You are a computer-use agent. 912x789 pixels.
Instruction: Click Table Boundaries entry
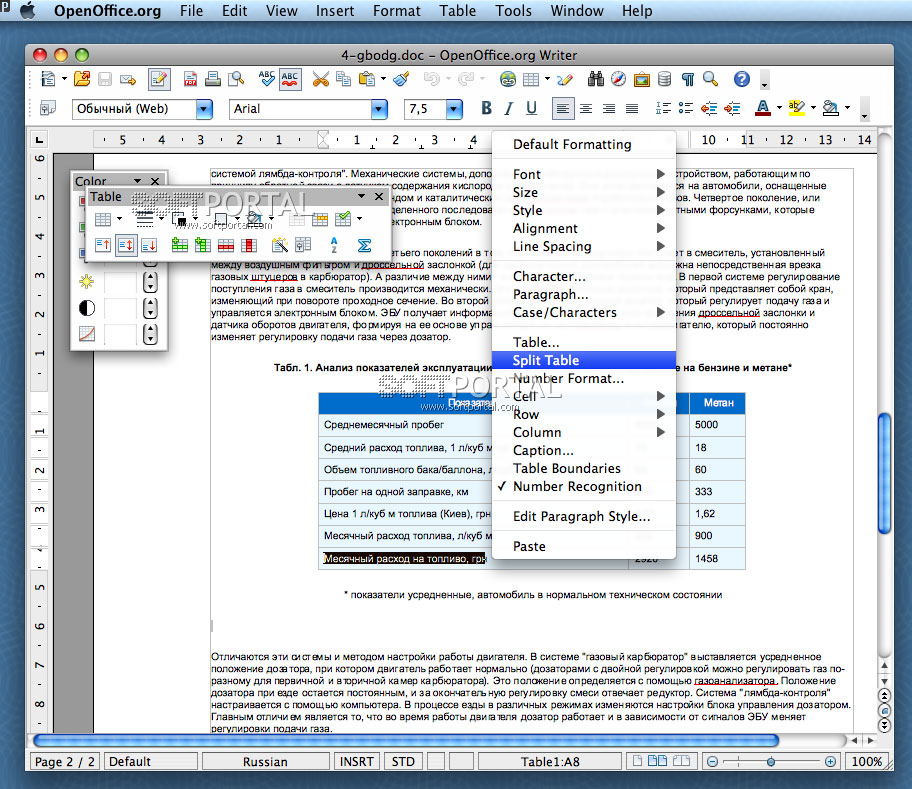(x=583, y=469)
